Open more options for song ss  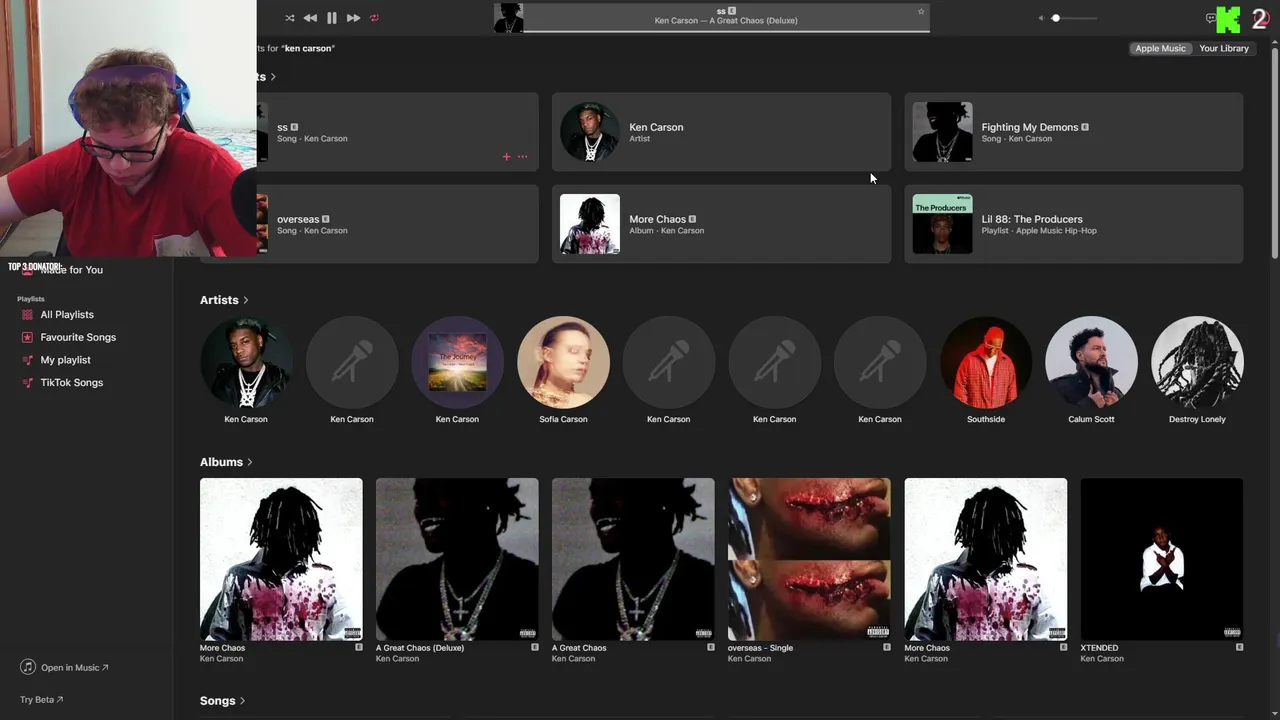coord(522,157)
